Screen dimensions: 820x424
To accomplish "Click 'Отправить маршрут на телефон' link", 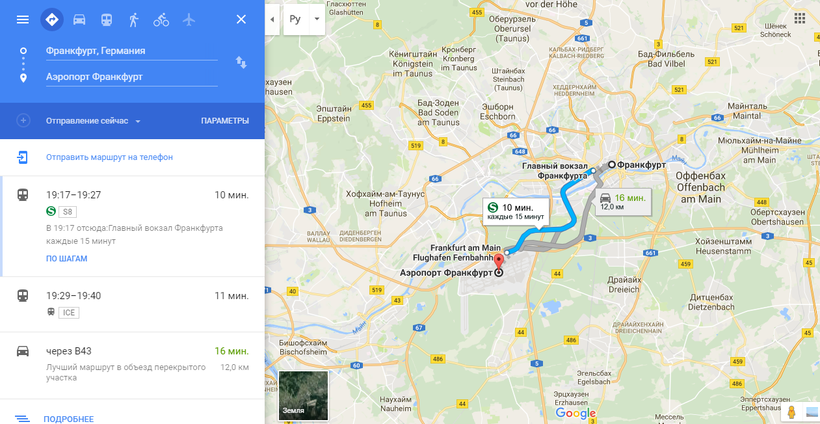I will [109, 157].
